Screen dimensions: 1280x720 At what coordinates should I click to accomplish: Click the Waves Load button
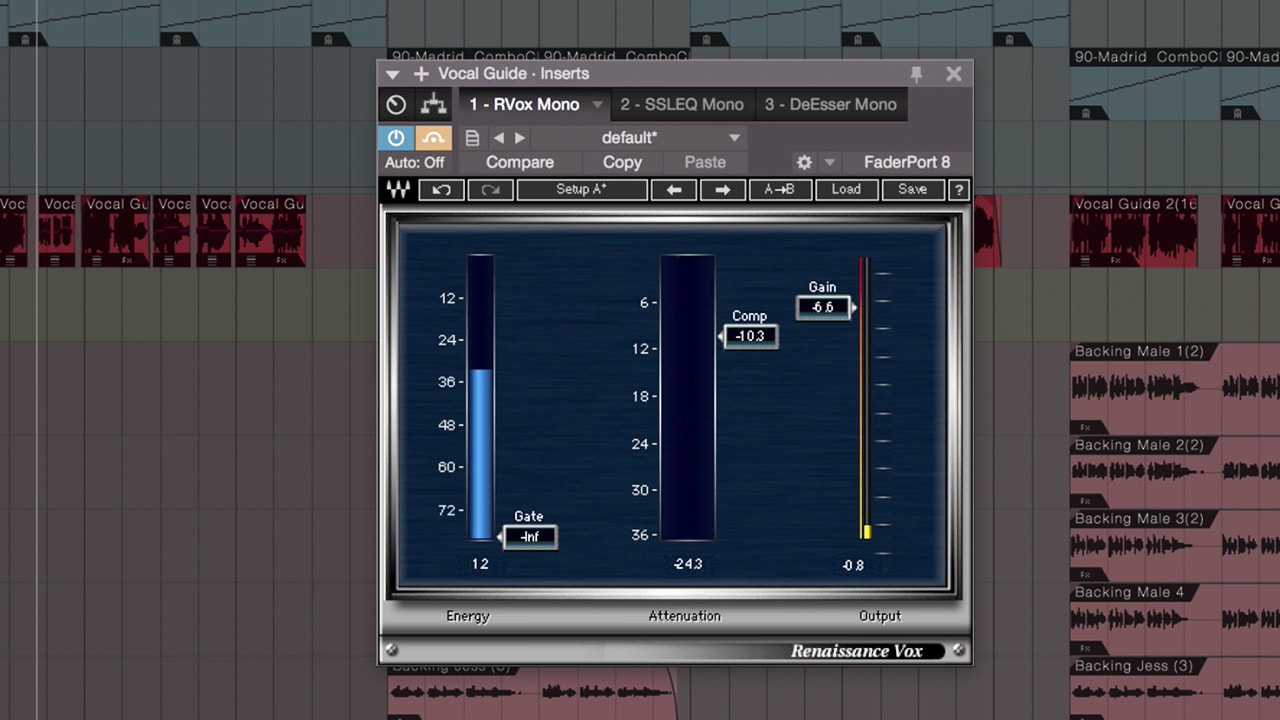(846, 189)
